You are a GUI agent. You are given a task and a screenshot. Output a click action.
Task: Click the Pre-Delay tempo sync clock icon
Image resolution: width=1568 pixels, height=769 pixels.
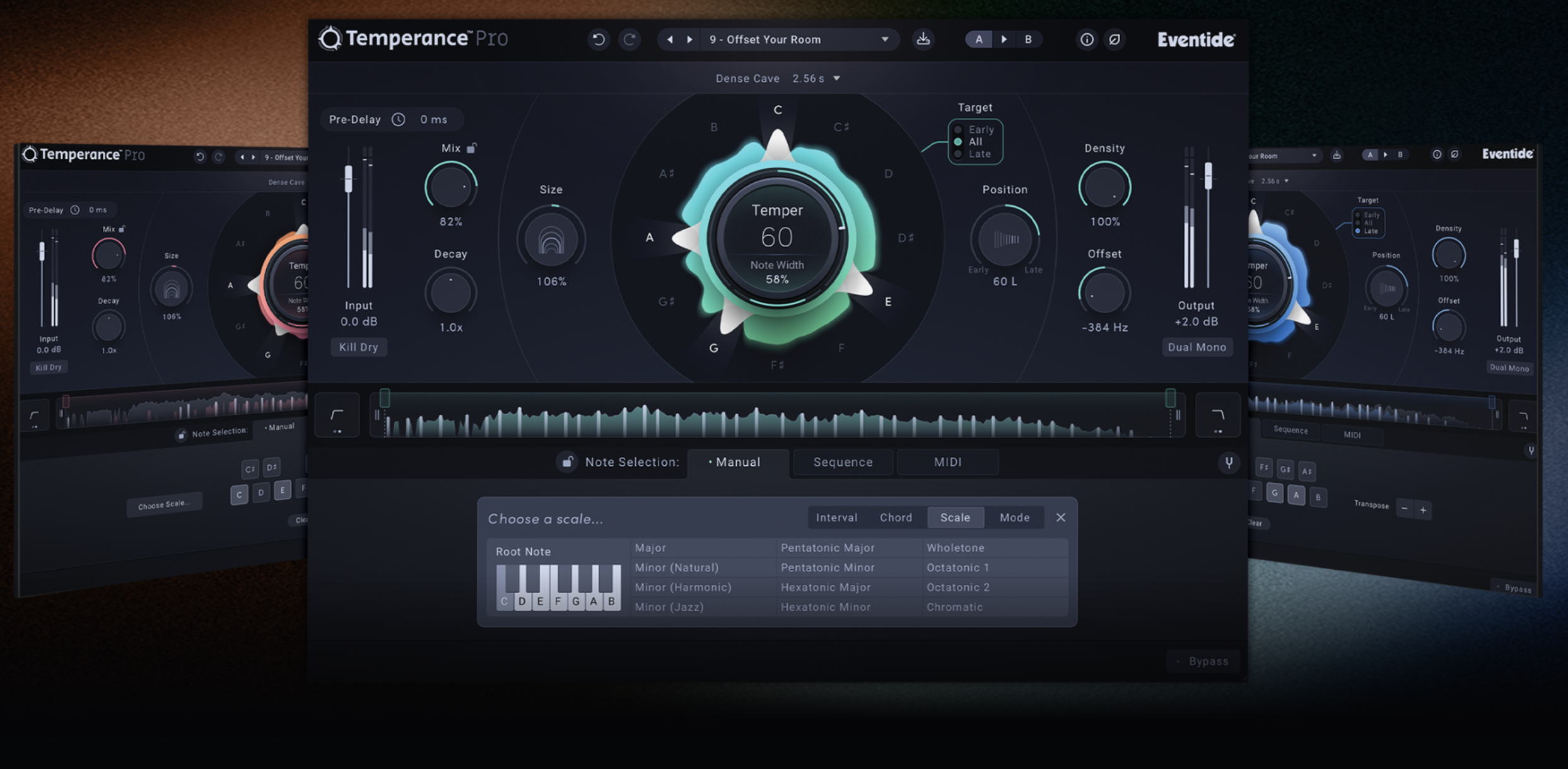pos(398,119)
